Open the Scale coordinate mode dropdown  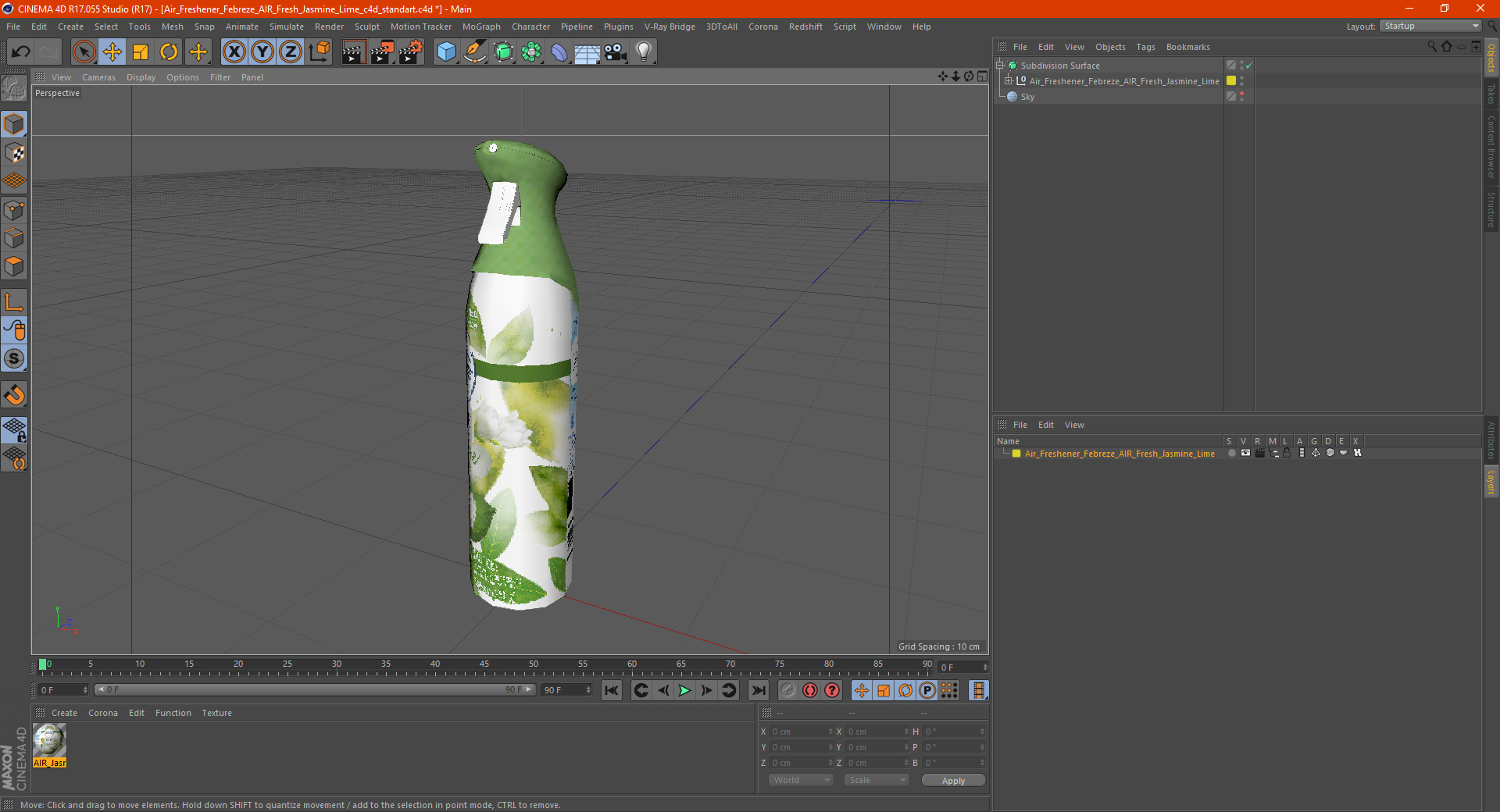[x=877, y=780]
